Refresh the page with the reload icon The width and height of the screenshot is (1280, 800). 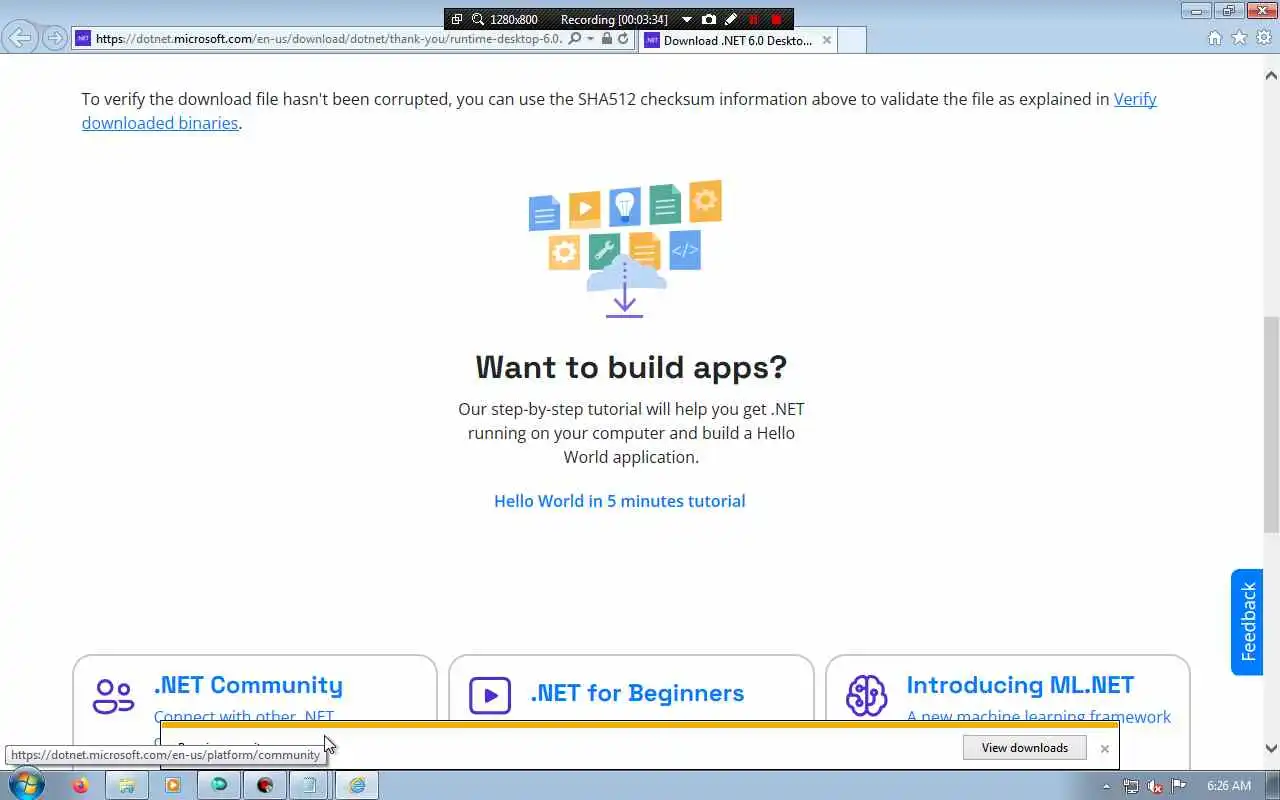(623, 39)
